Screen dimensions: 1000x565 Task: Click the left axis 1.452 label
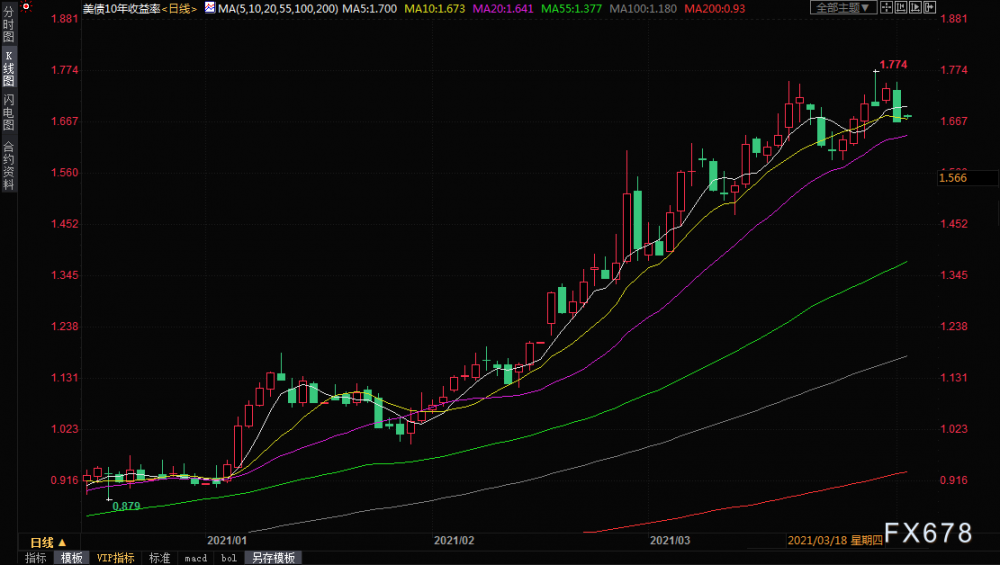click(64, 224)
